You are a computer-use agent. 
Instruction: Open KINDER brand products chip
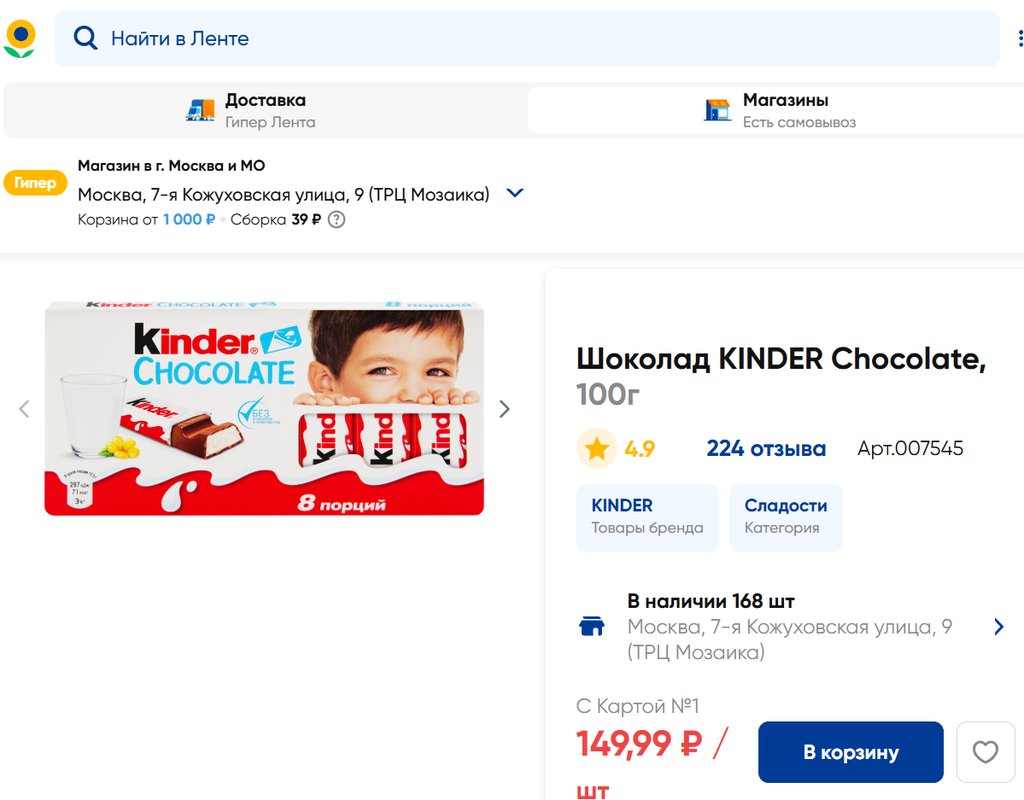click(x=647, y=517)
